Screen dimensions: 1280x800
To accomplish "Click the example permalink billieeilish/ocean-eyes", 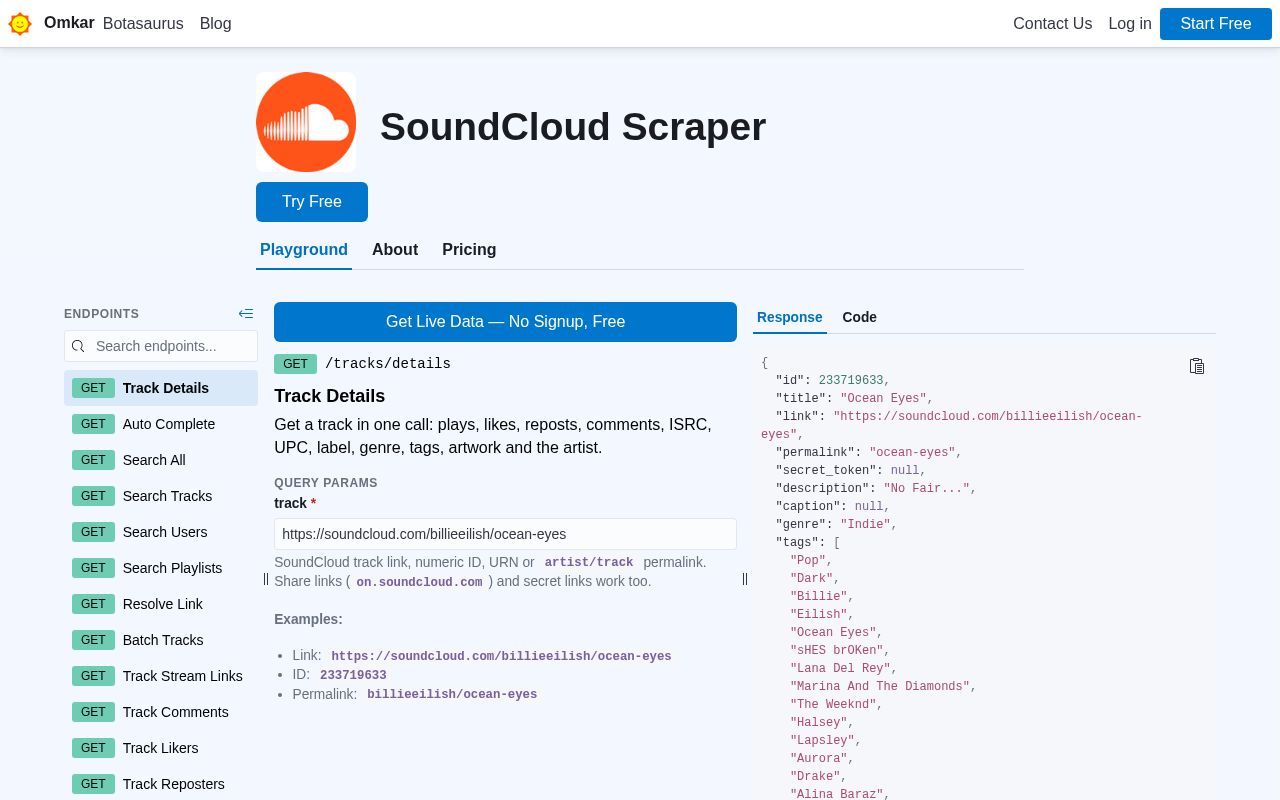I will pyautogui.click(x=452, y=694).
